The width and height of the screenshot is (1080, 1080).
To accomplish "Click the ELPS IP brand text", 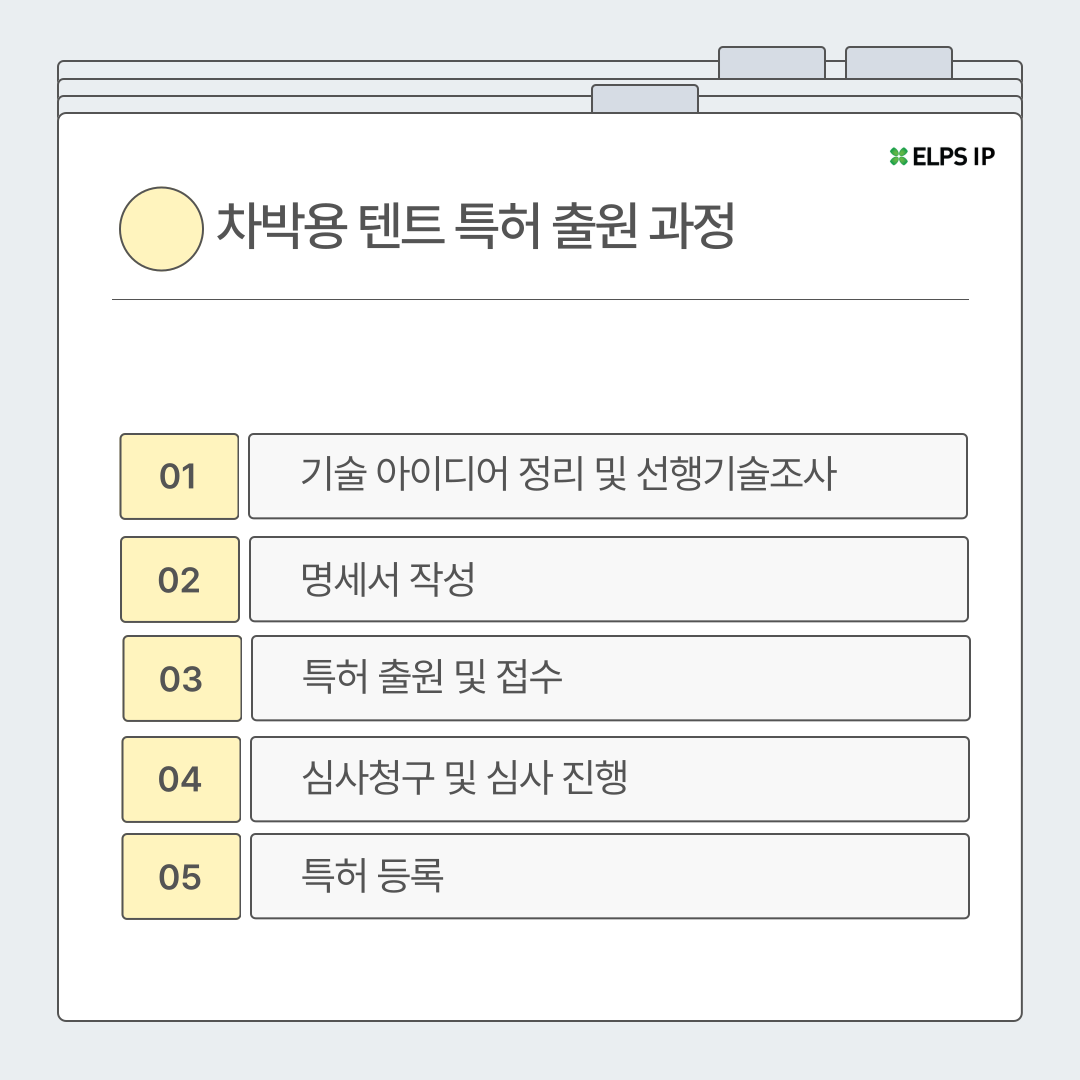I will coord(953,157).
